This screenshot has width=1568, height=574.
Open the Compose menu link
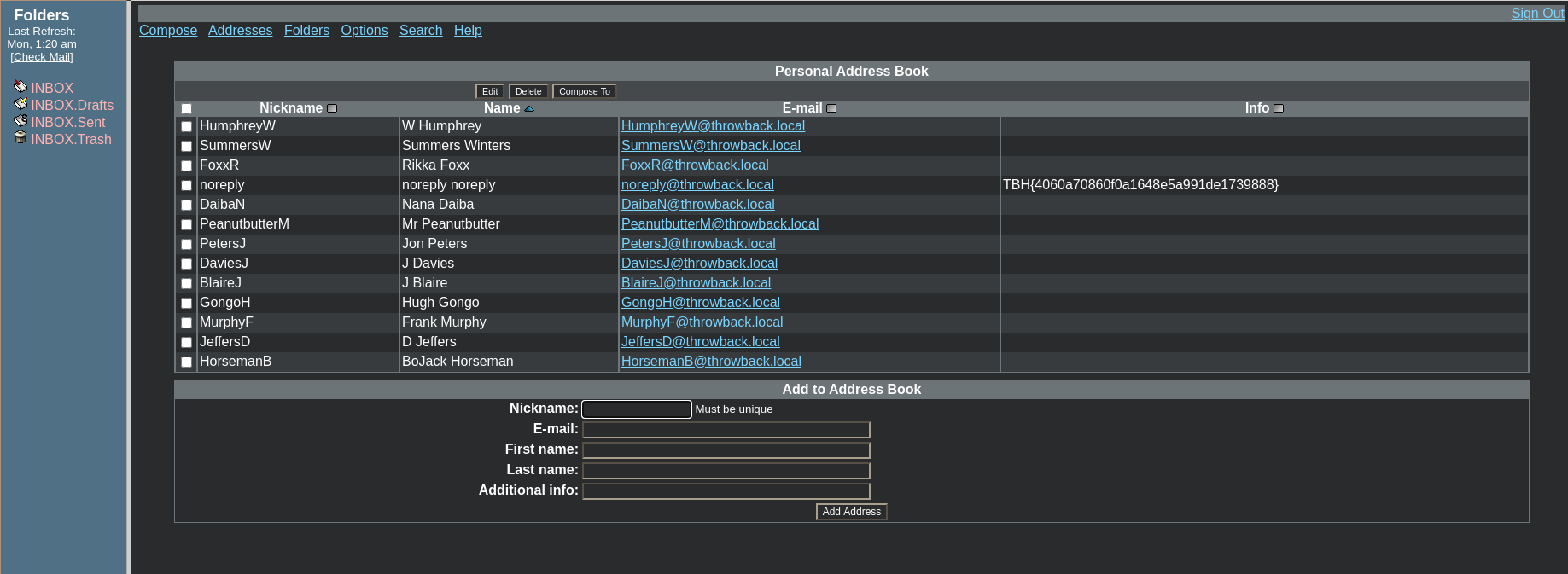point(168,31)
